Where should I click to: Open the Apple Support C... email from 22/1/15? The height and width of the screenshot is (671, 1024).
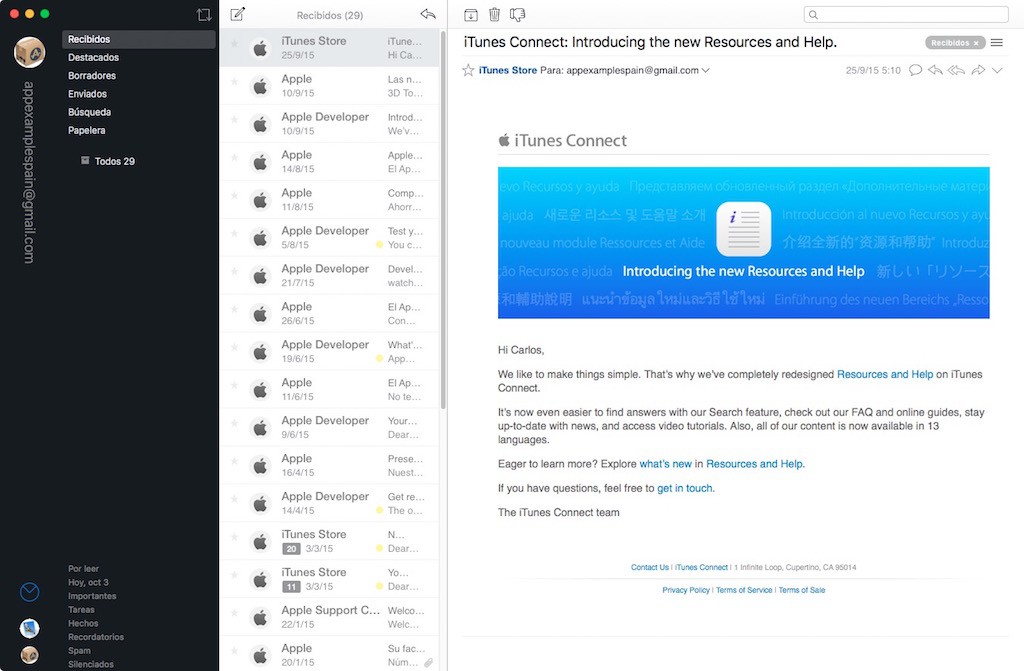coord(329,617)
